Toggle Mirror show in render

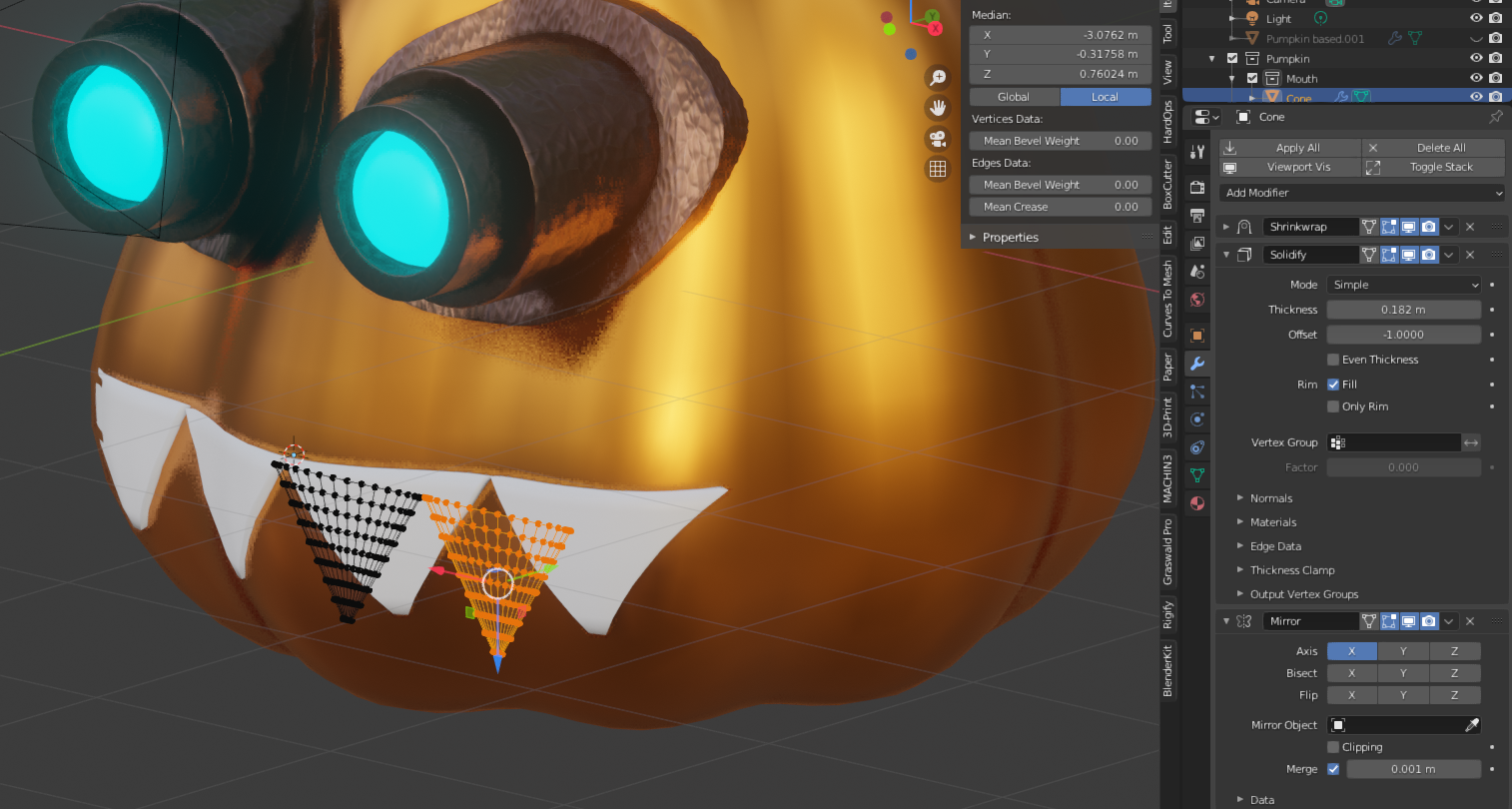click(x=1429, y=621)
